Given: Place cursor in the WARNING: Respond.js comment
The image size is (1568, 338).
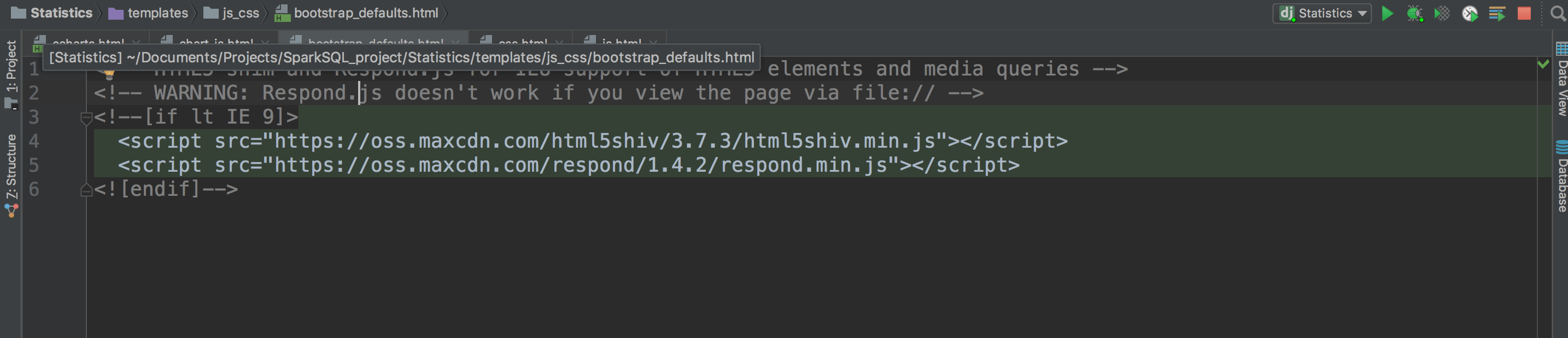Looking at the screenshot, I should click(539, 92).
